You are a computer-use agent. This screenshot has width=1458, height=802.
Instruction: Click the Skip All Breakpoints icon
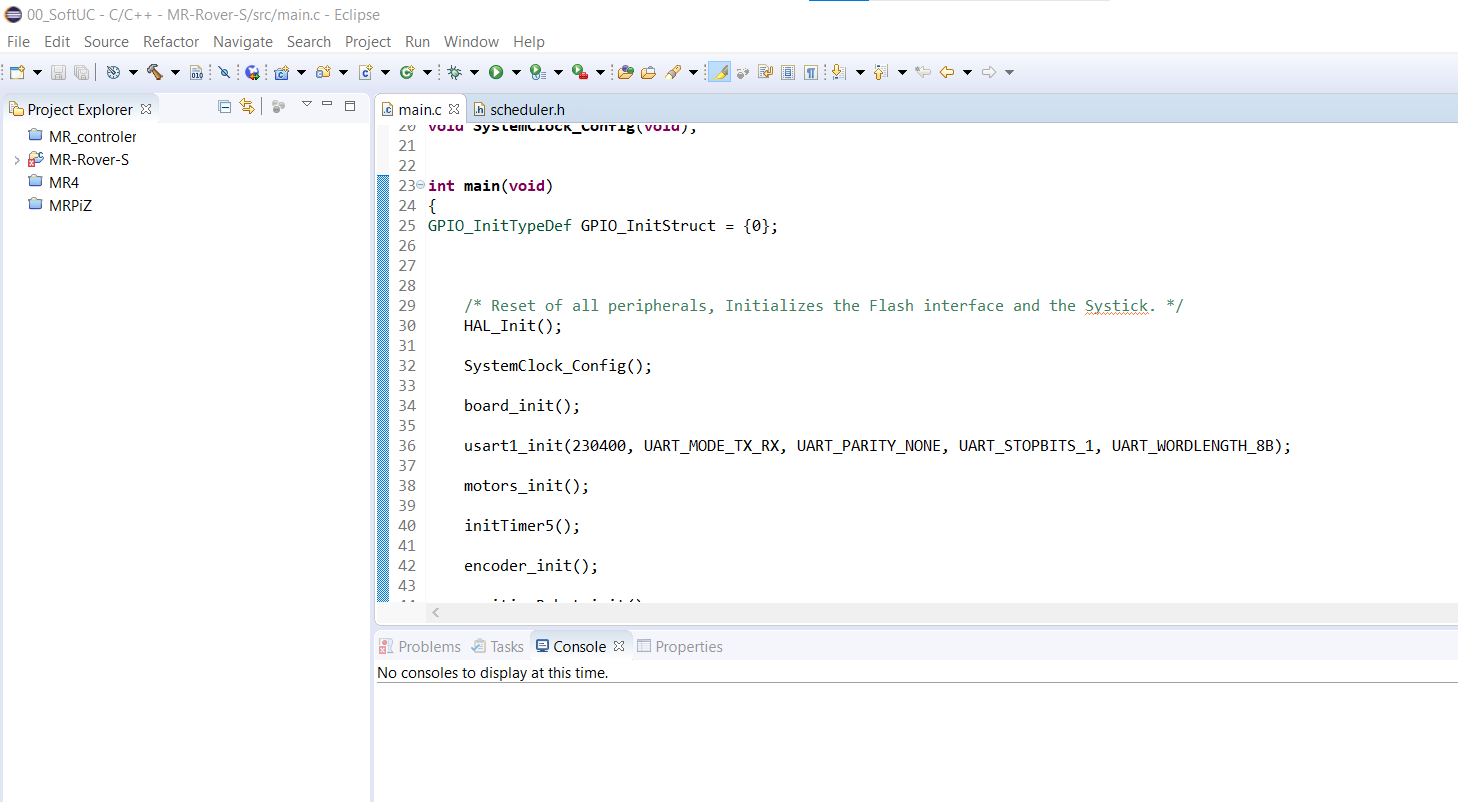(x=224, y=72)
